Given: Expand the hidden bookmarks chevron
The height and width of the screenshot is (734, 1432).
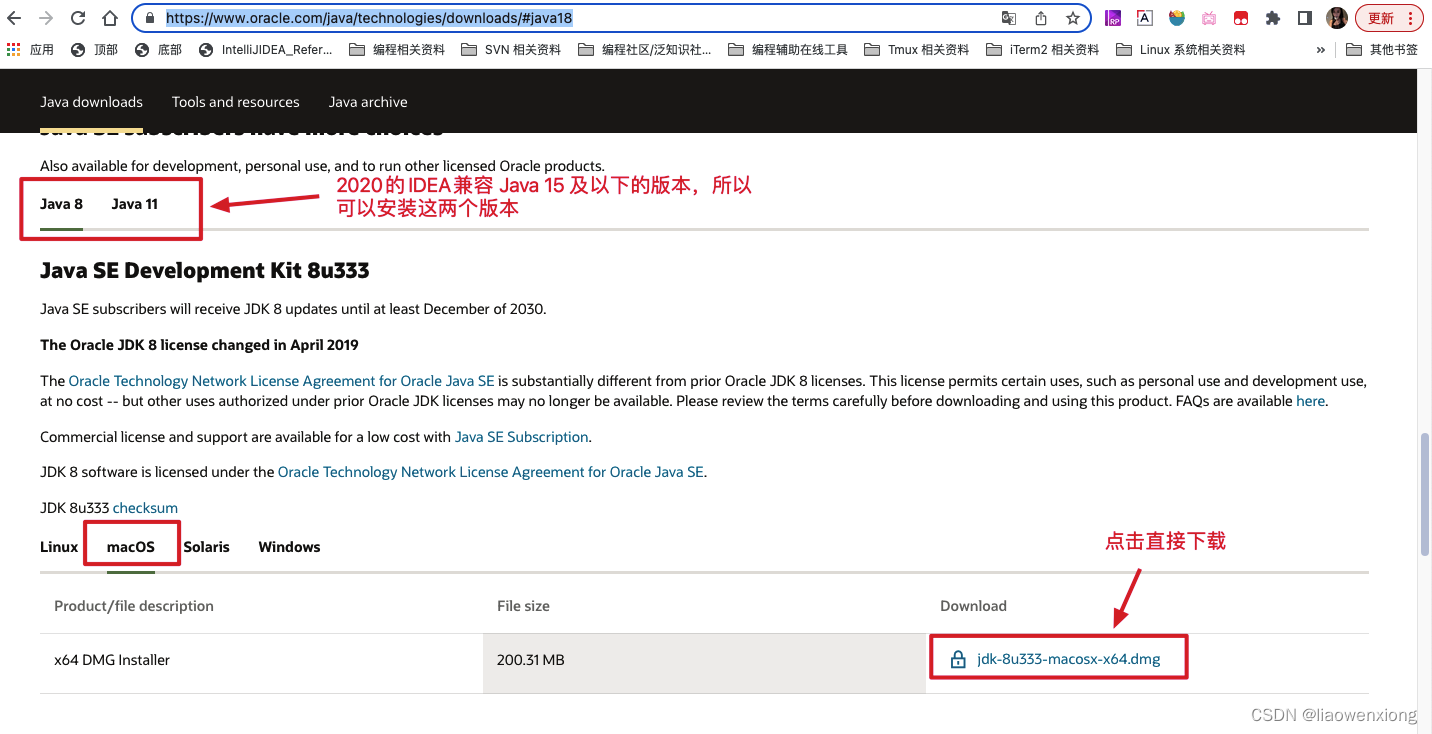Looking at the screenshot, I should (1322, 48).
